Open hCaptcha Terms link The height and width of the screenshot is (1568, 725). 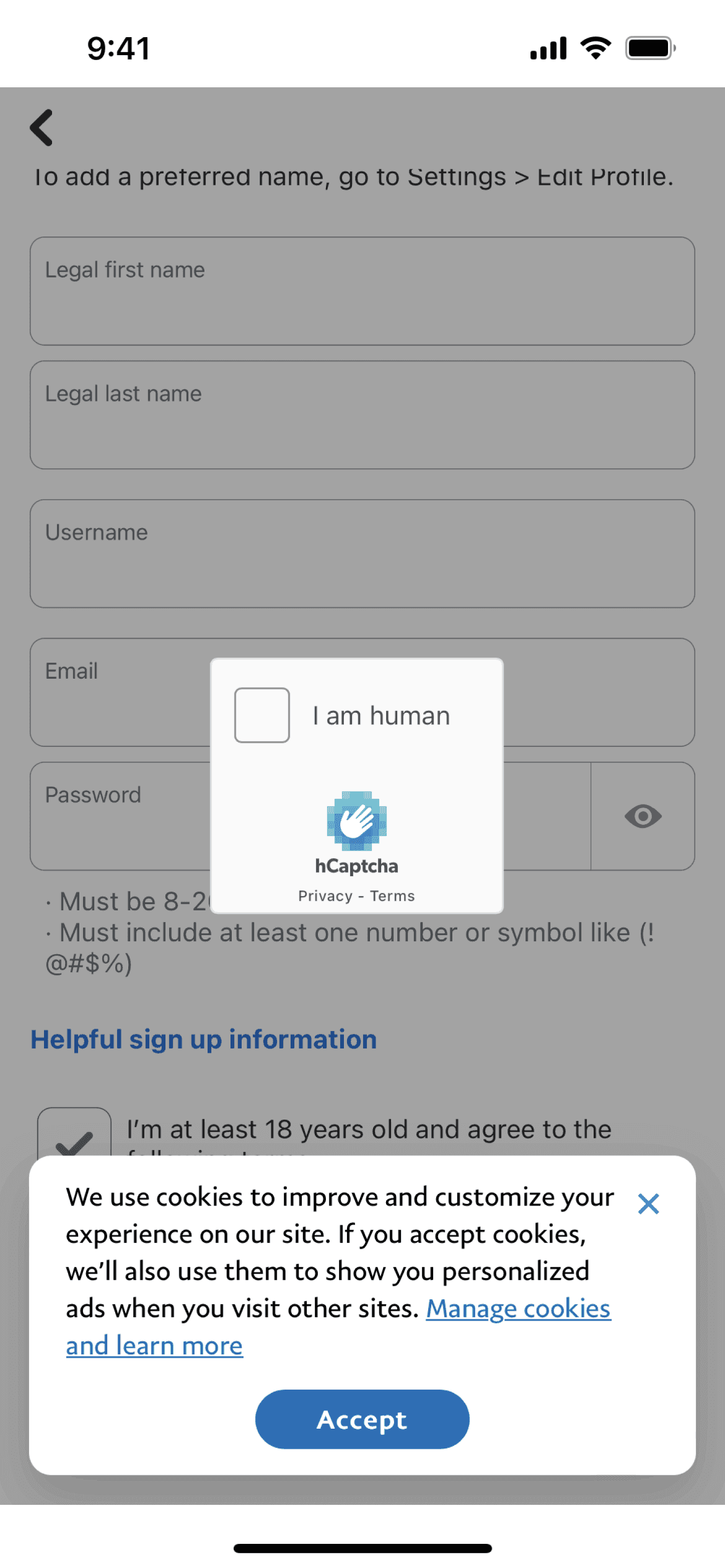(x=392, y=896)
